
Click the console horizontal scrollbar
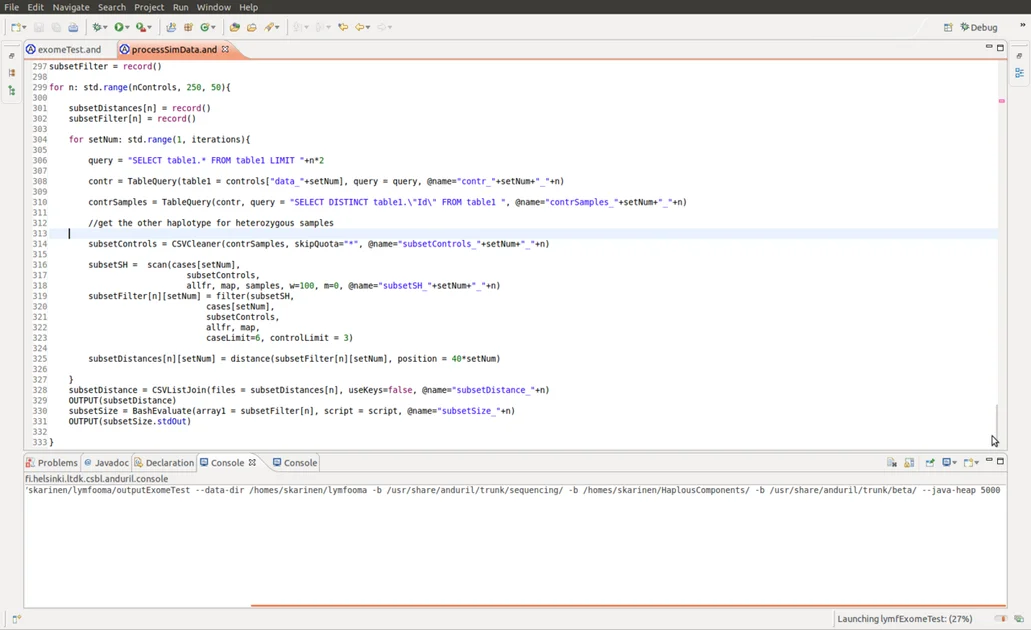coord(627,605)
